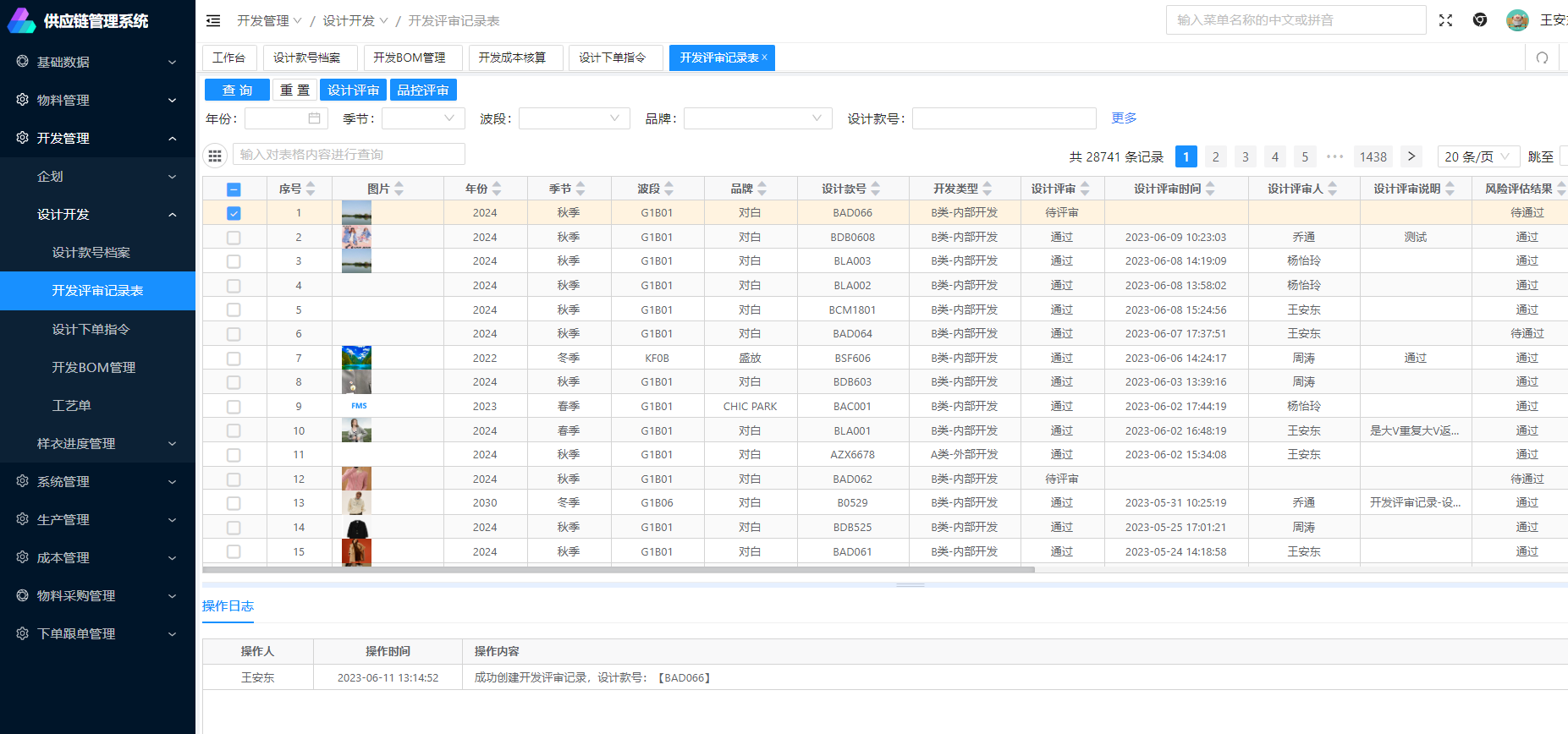Toggle the select-all header checkbox
1568x734 pixels.
[234, 189]
